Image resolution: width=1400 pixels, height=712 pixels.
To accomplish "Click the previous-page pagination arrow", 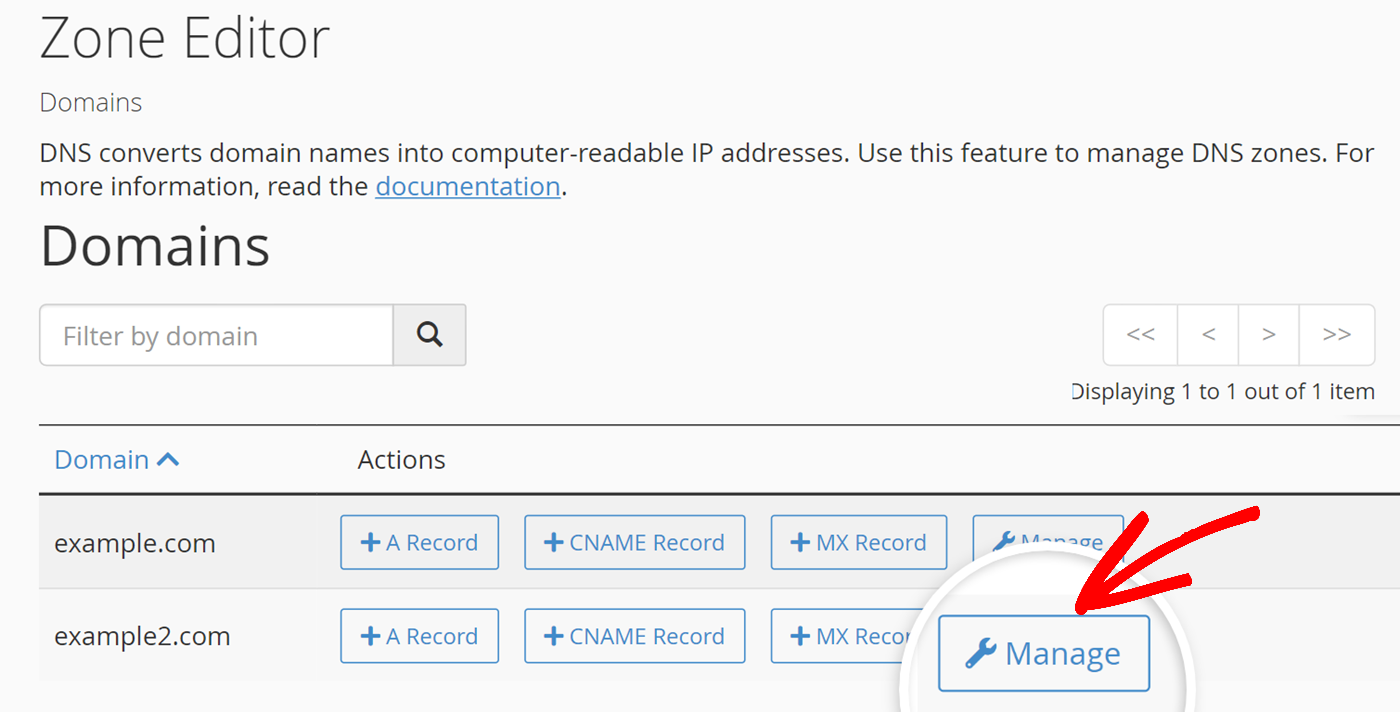I will 1207,334.
